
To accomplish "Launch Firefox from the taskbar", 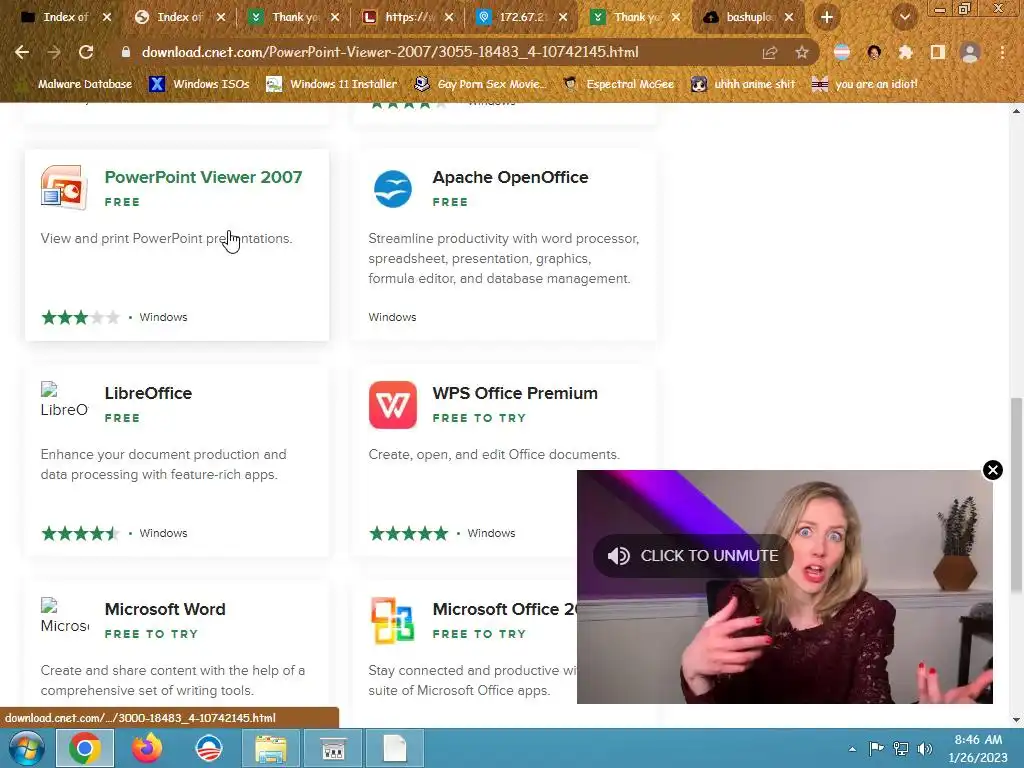I will click(147, 748).
